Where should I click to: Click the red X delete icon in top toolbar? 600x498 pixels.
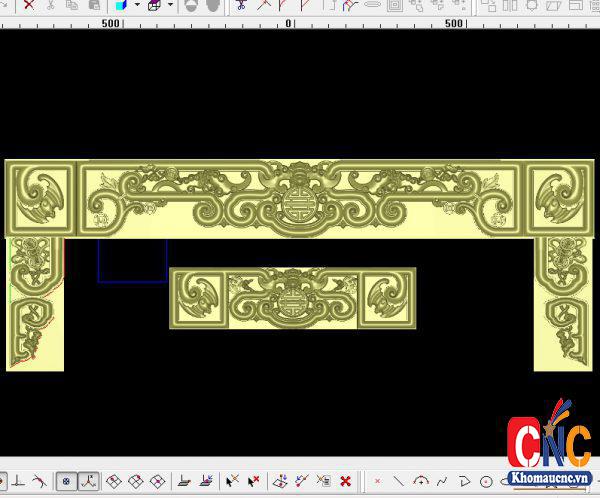click(29, 5)
